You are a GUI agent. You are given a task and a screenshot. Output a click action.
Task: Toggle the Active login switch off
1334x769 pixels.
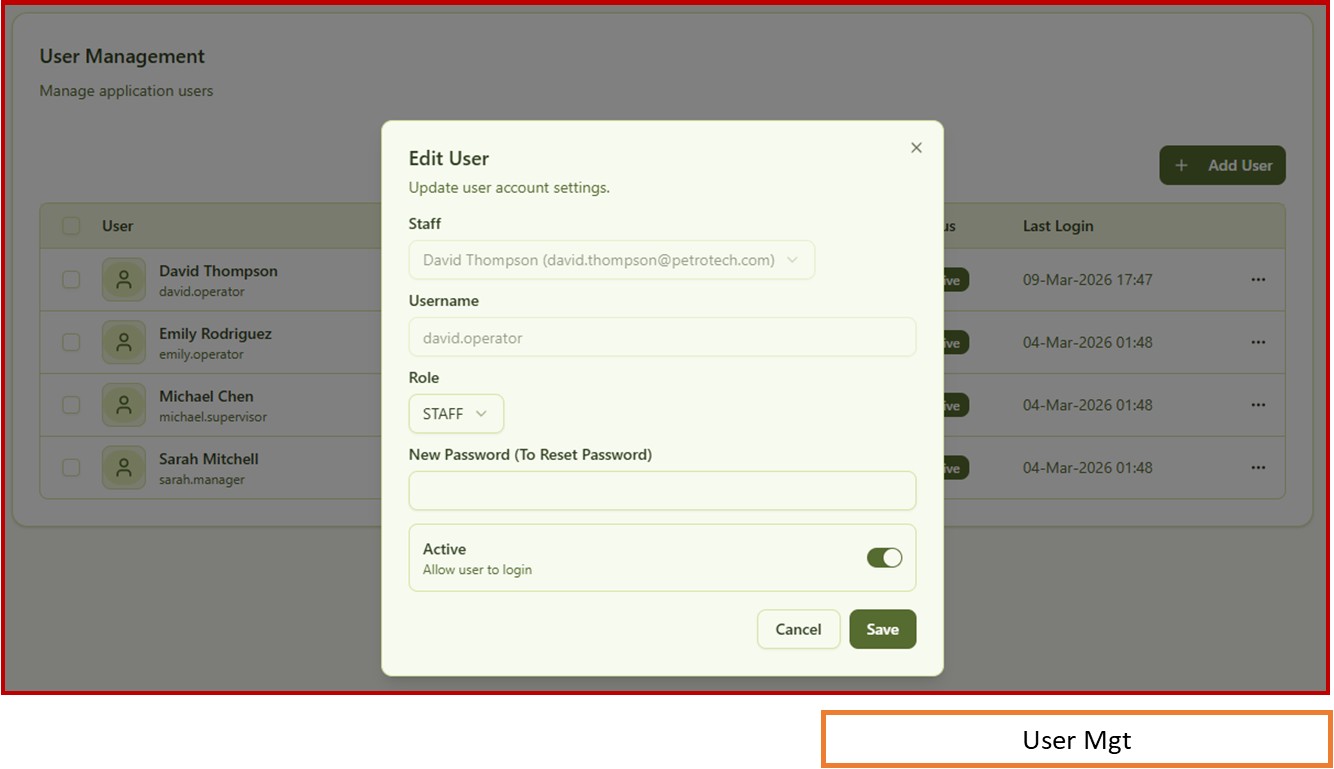click(884, 558)
